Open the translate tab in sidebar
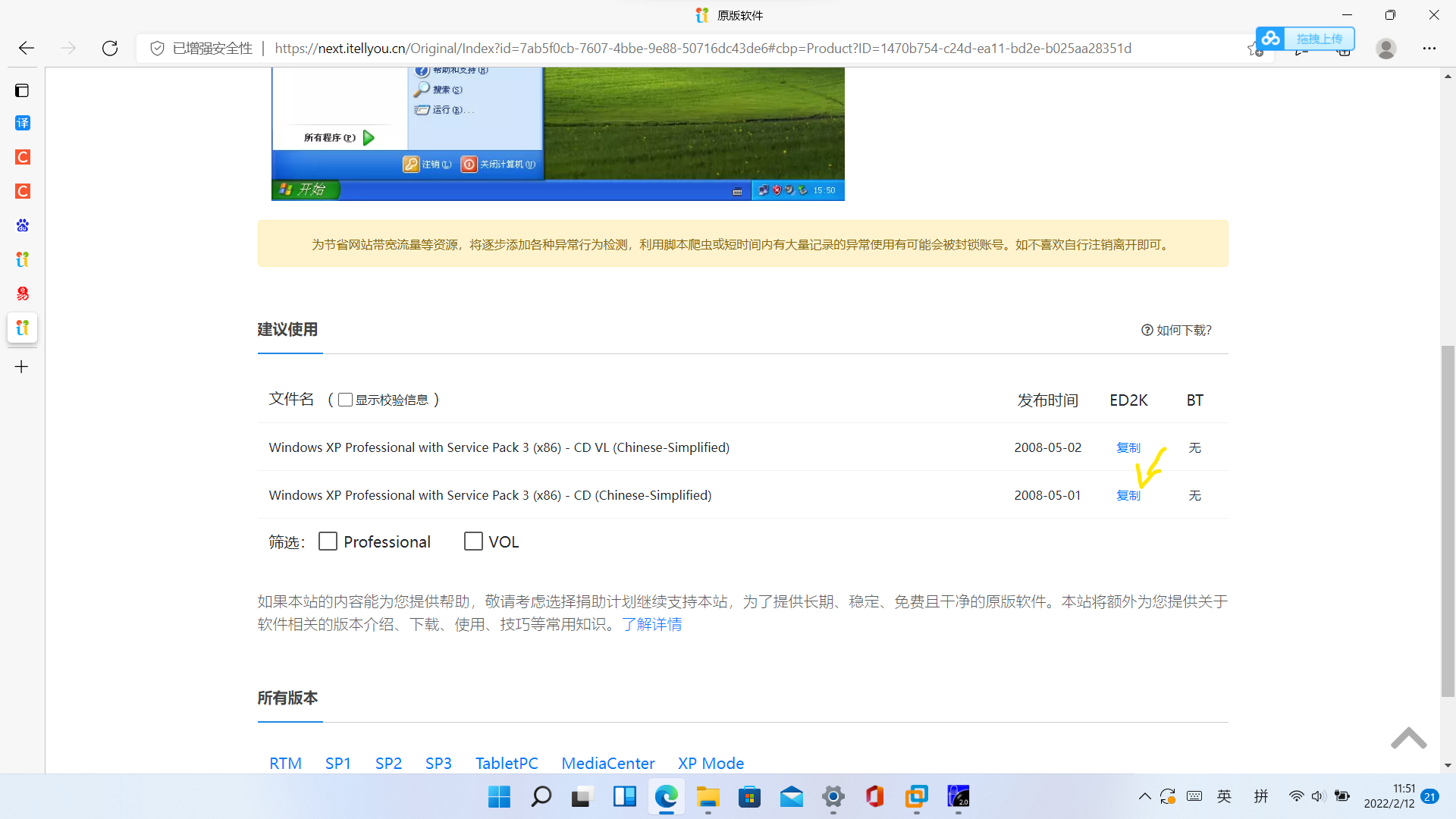Viewport: 1456px width, 819px height. [x=23, y=123]
